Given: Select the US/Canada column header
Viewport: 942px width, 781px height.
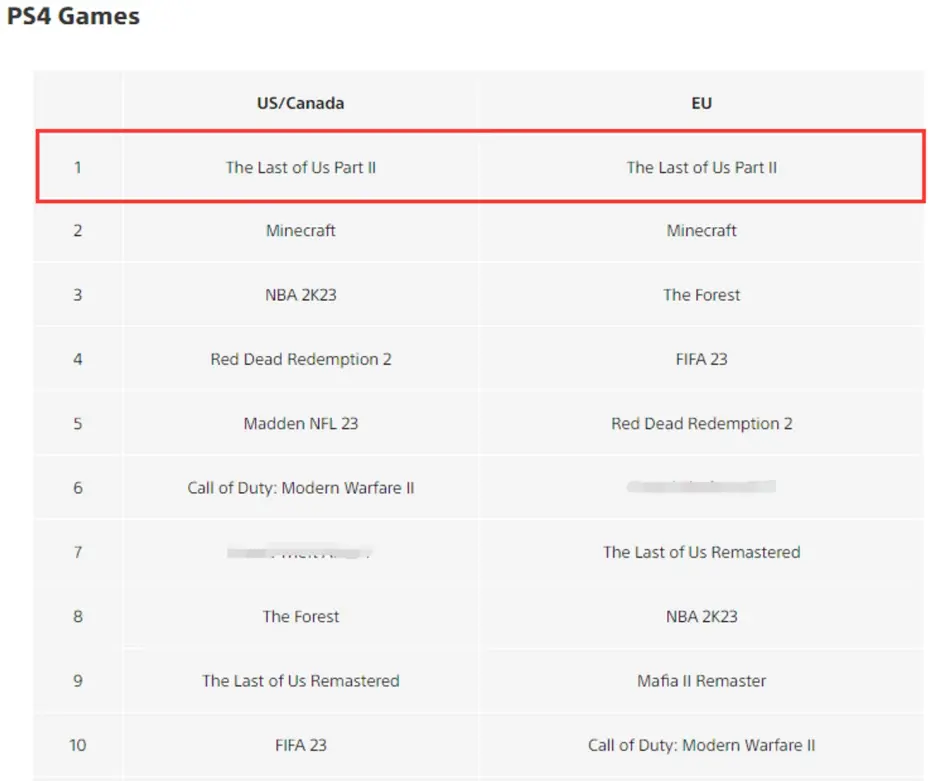Looking at the screenshot, I should 300,103.
